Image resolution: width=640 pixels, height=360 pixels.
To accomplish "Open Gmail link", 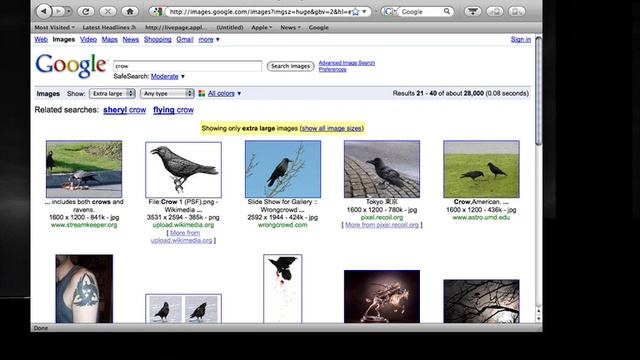I will [x=185, y=40].
